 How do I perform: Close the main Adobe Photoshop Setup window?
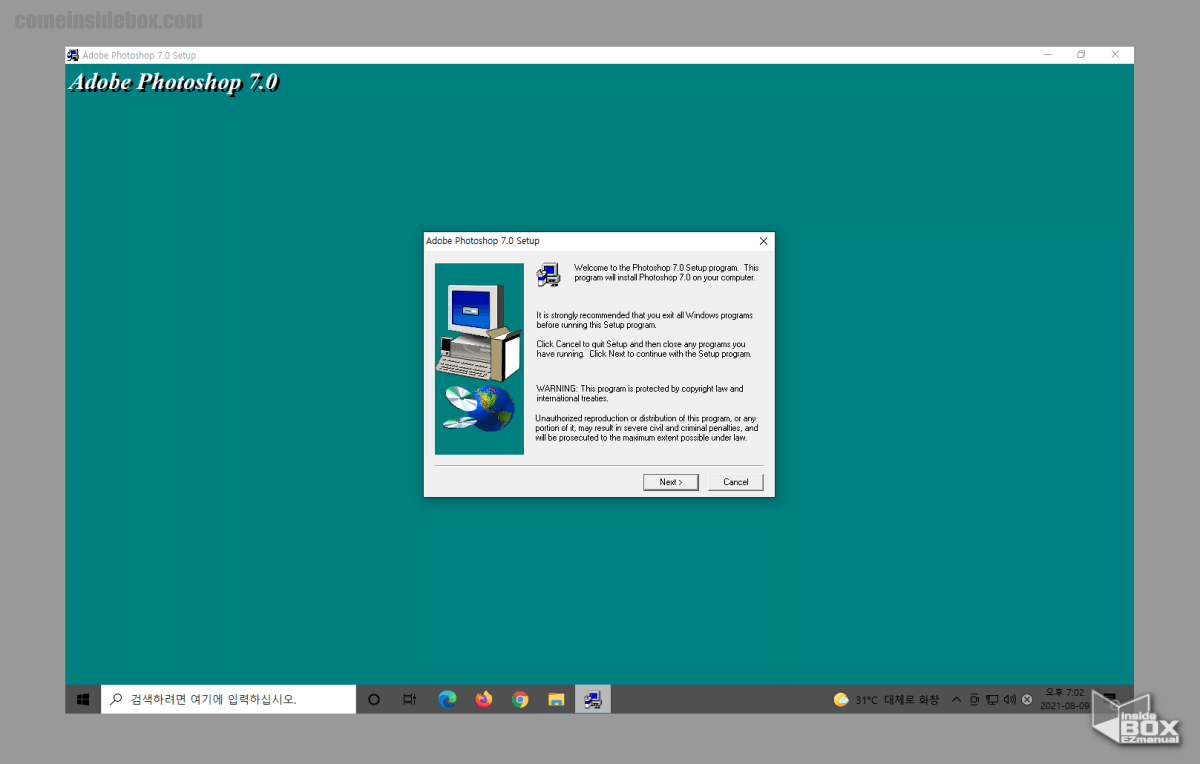pos(1116,55)
